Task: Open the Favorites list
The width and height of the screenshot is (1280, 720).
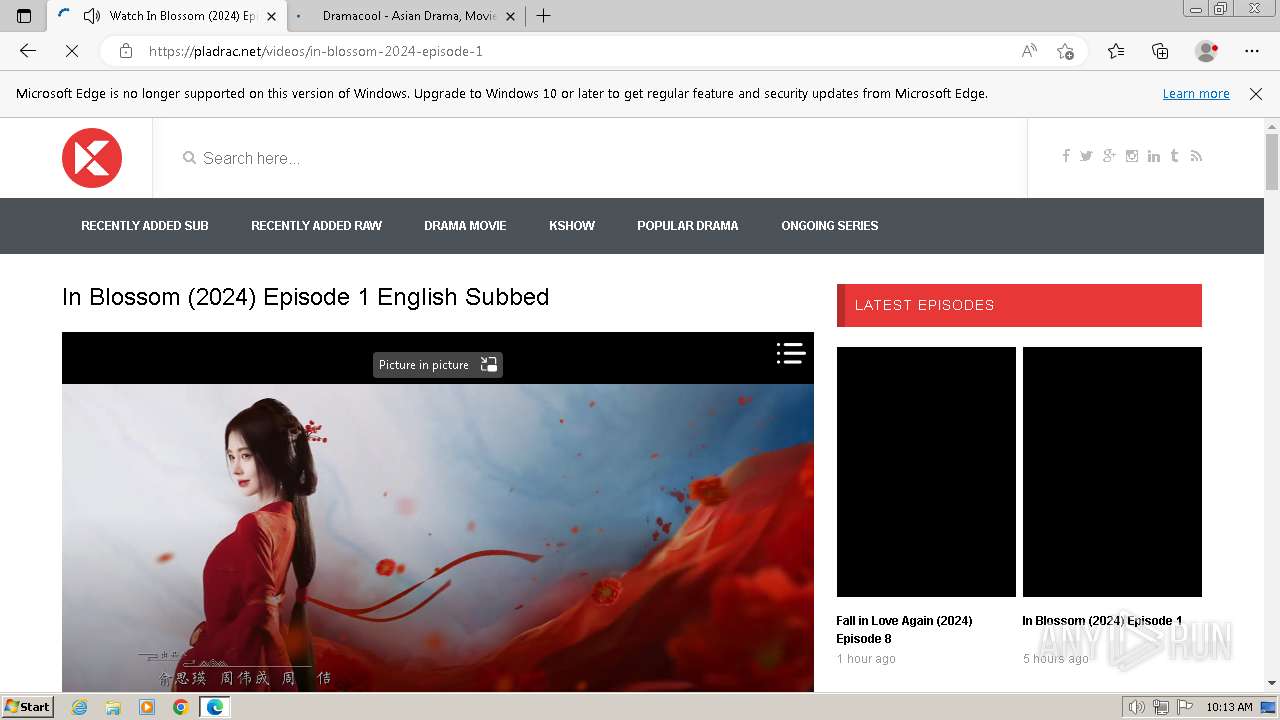Action: tap(1116, 51)
